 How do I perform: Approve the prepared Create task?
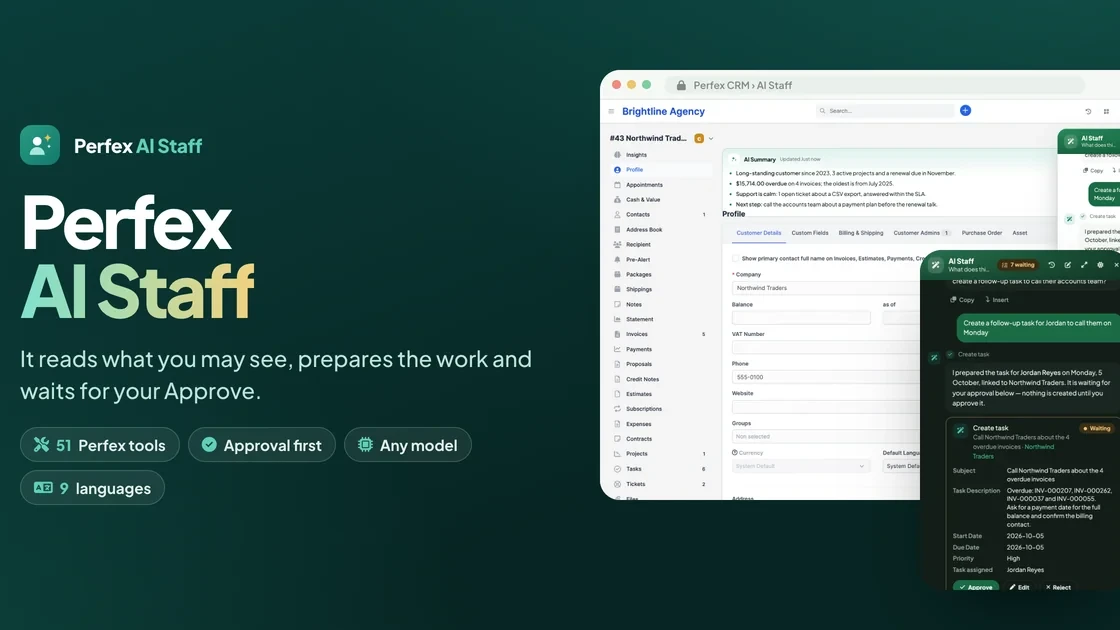point(976,587)
